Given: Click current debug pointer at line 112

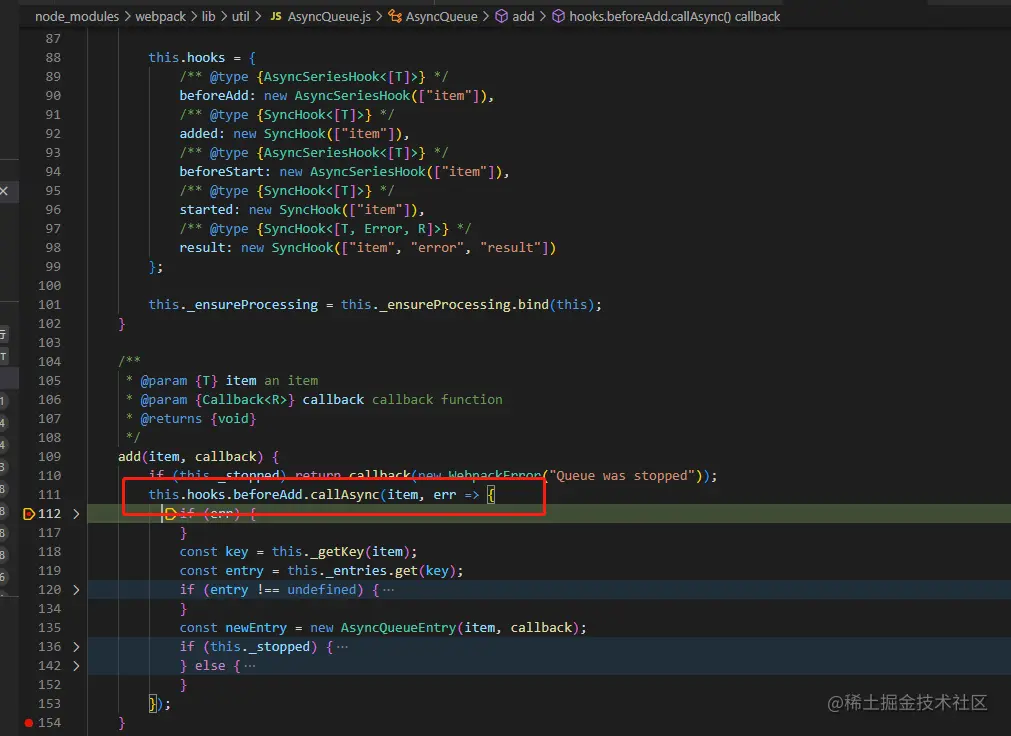Looking at the screenshot, I should (29, 513).
